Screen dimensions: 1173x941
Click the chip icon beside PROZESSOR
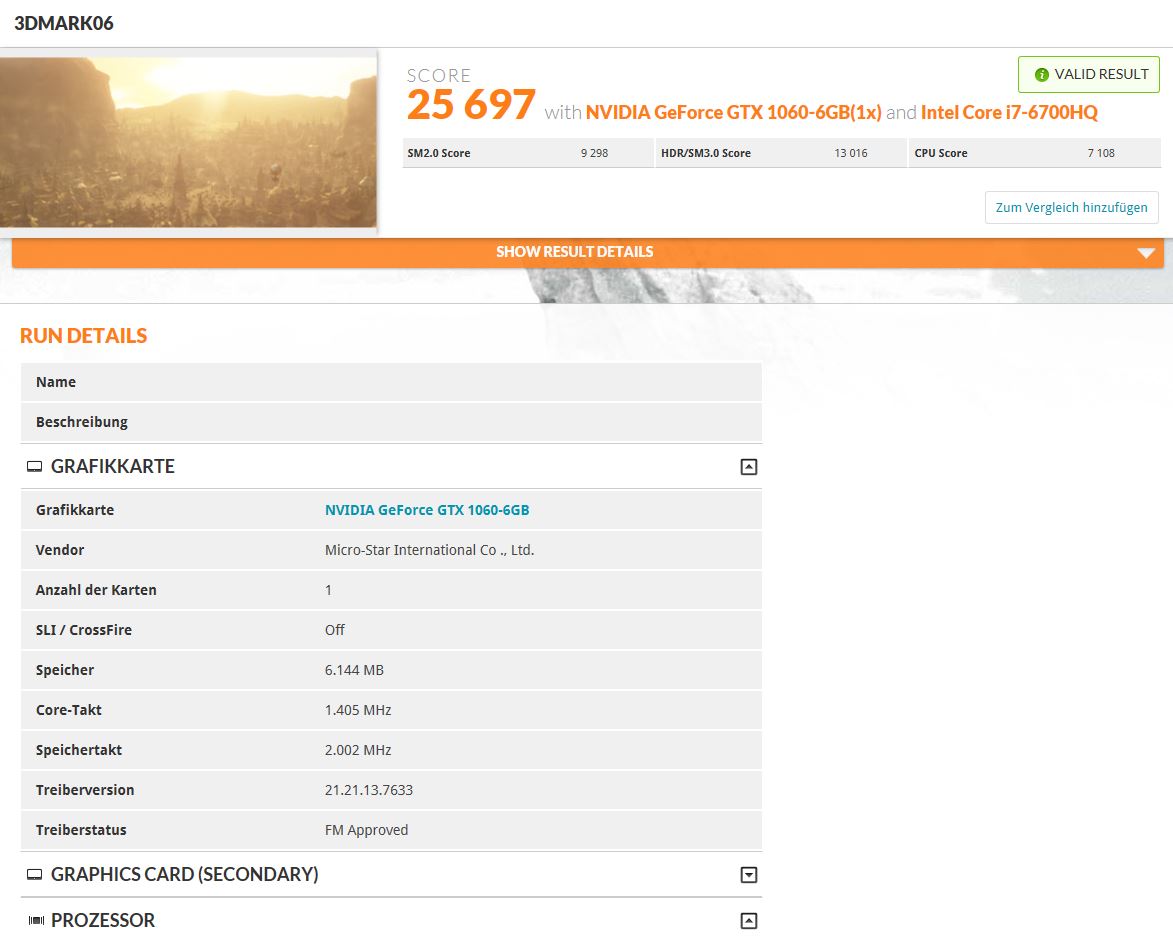tap(36, 921)
